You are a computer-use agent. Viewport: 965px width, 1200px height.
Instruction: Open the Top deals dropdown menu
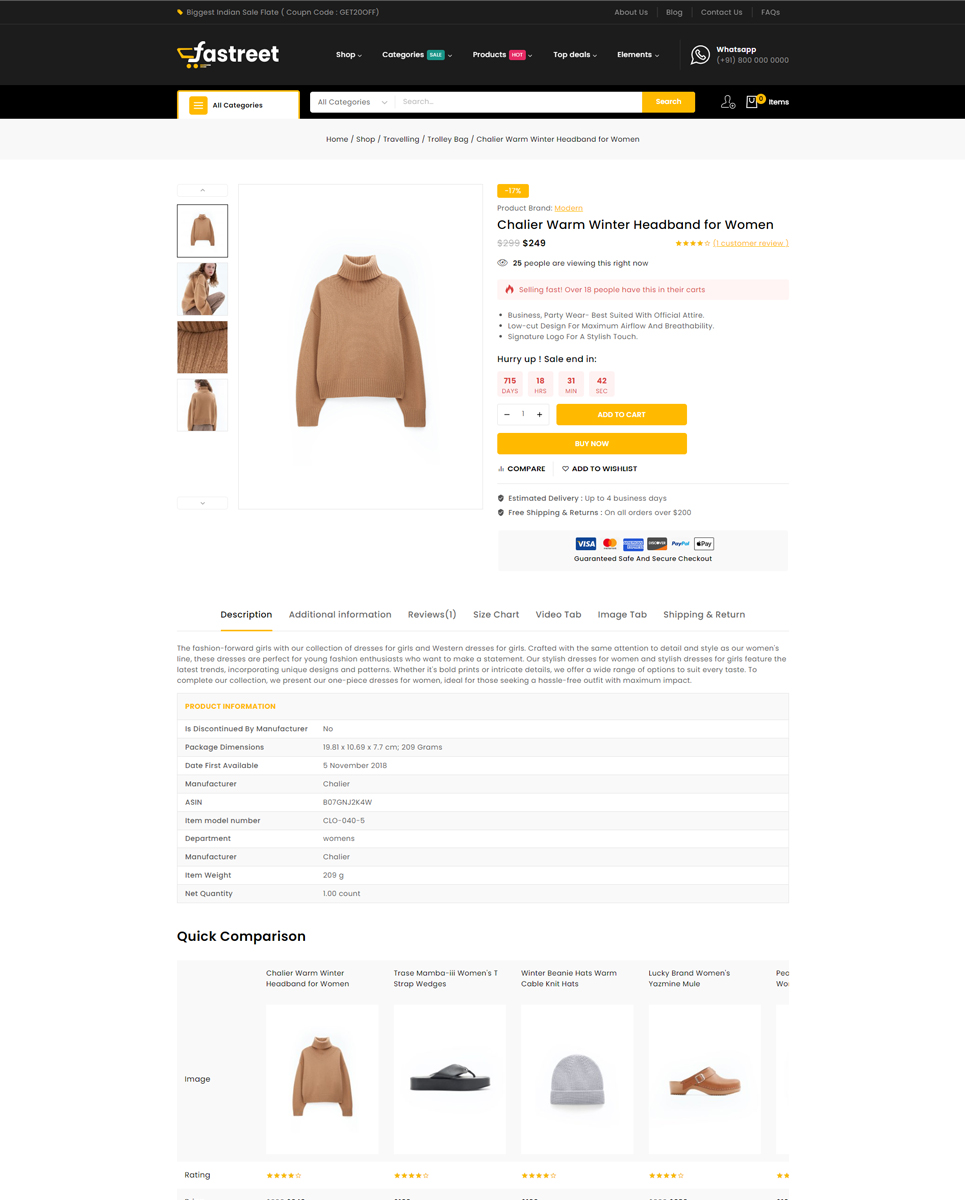point(575,55)
